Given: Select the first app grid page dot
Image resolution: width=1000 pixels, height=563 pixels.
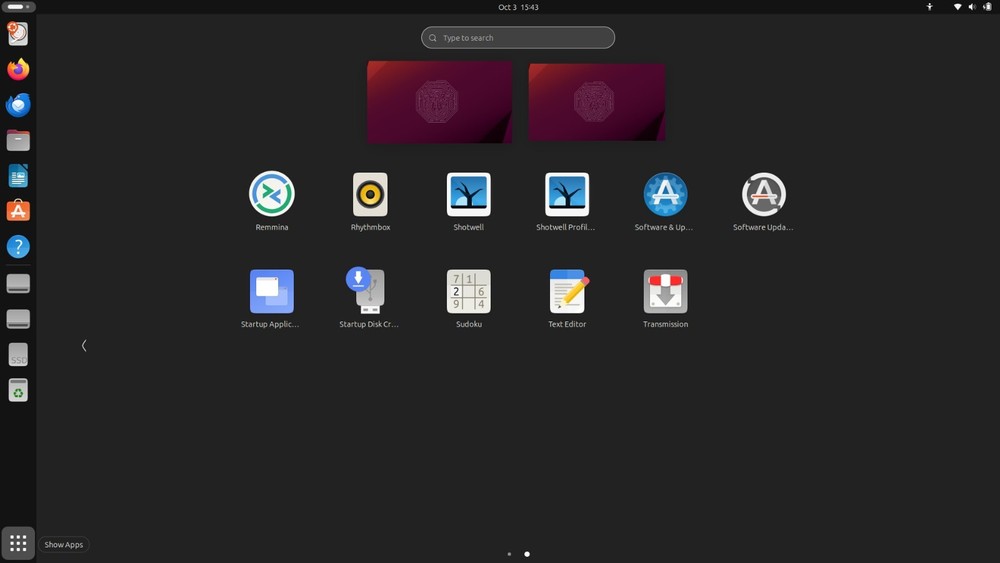Looking at the screenshot, I should [509, 554].
